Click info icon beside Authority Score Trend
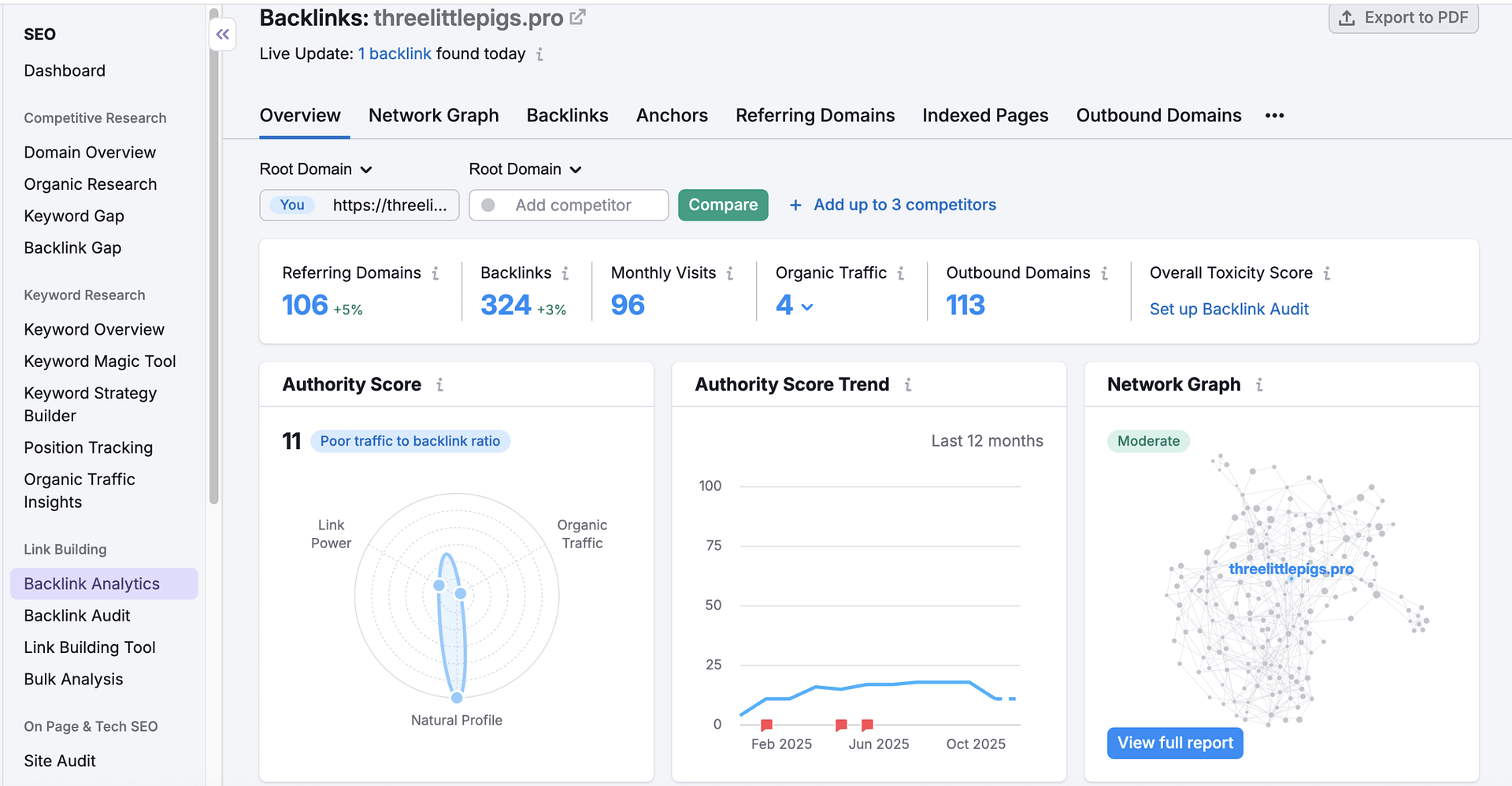Viewport: 1512px width, 786px height. pos(908,385)
